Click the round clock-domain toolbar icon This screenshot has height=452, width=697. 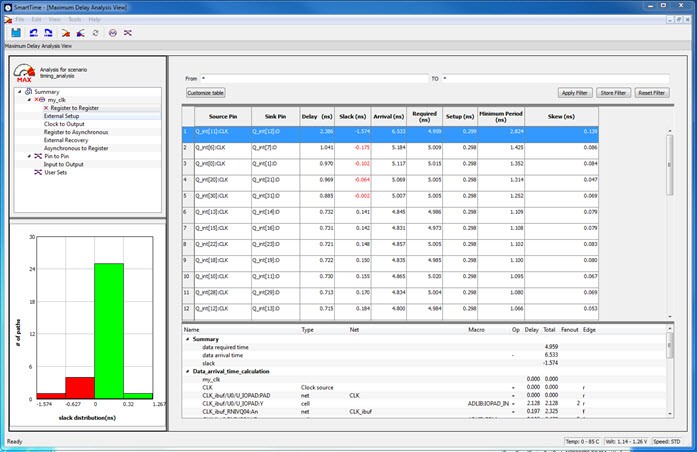click(x=112, y=32)
